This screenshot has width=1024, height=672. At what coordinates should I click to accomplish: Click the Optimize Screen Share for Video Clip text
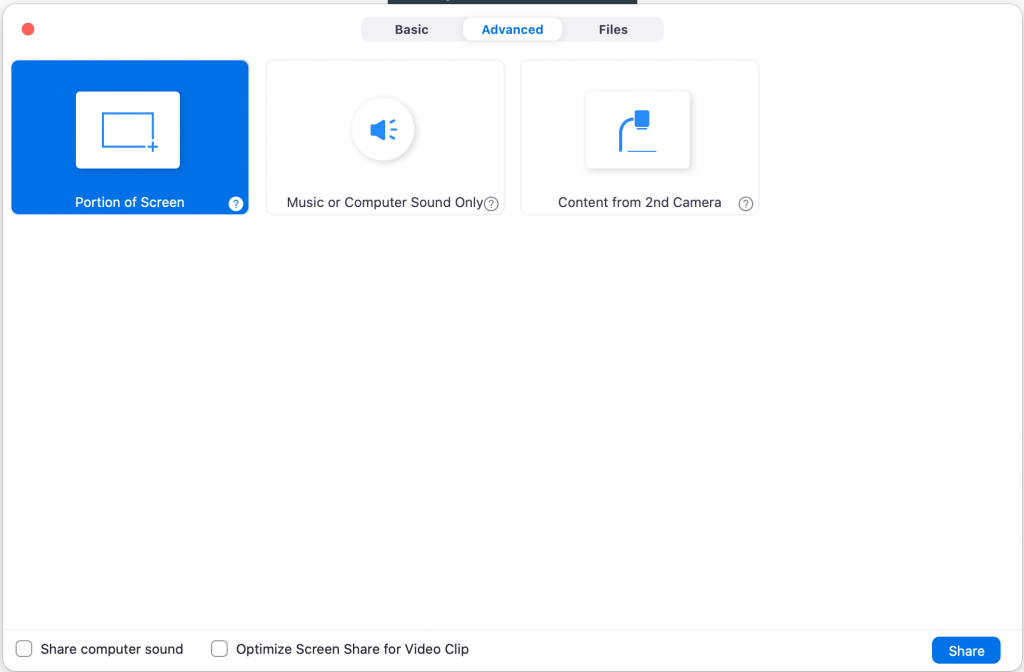click(352, 649)
